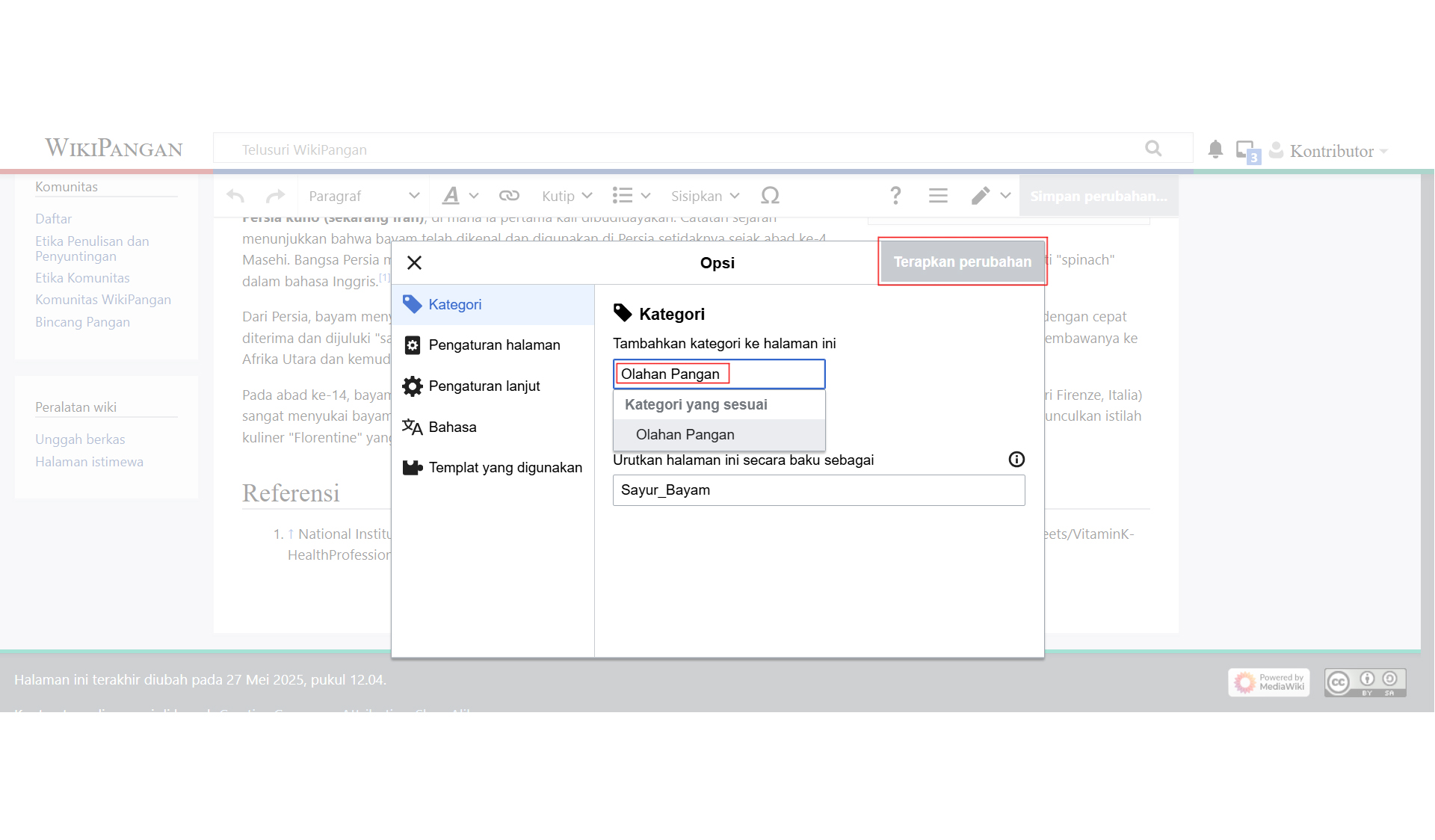The image size is (1435, 840).
Task: Open the special character omega tool
Action: click(770, 196)
